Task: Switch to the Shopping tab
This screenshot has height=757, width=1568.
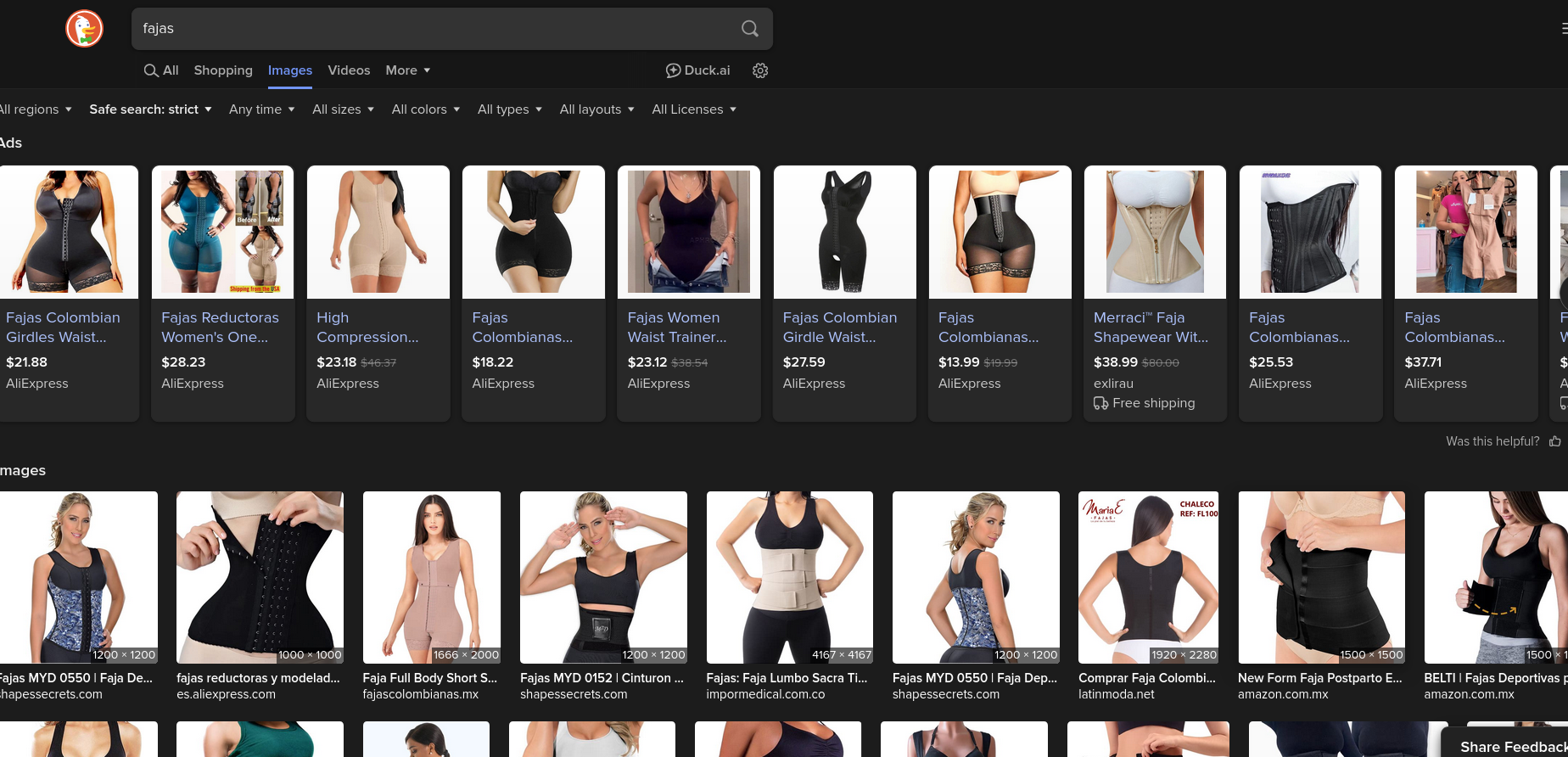Action: (223, 70)
